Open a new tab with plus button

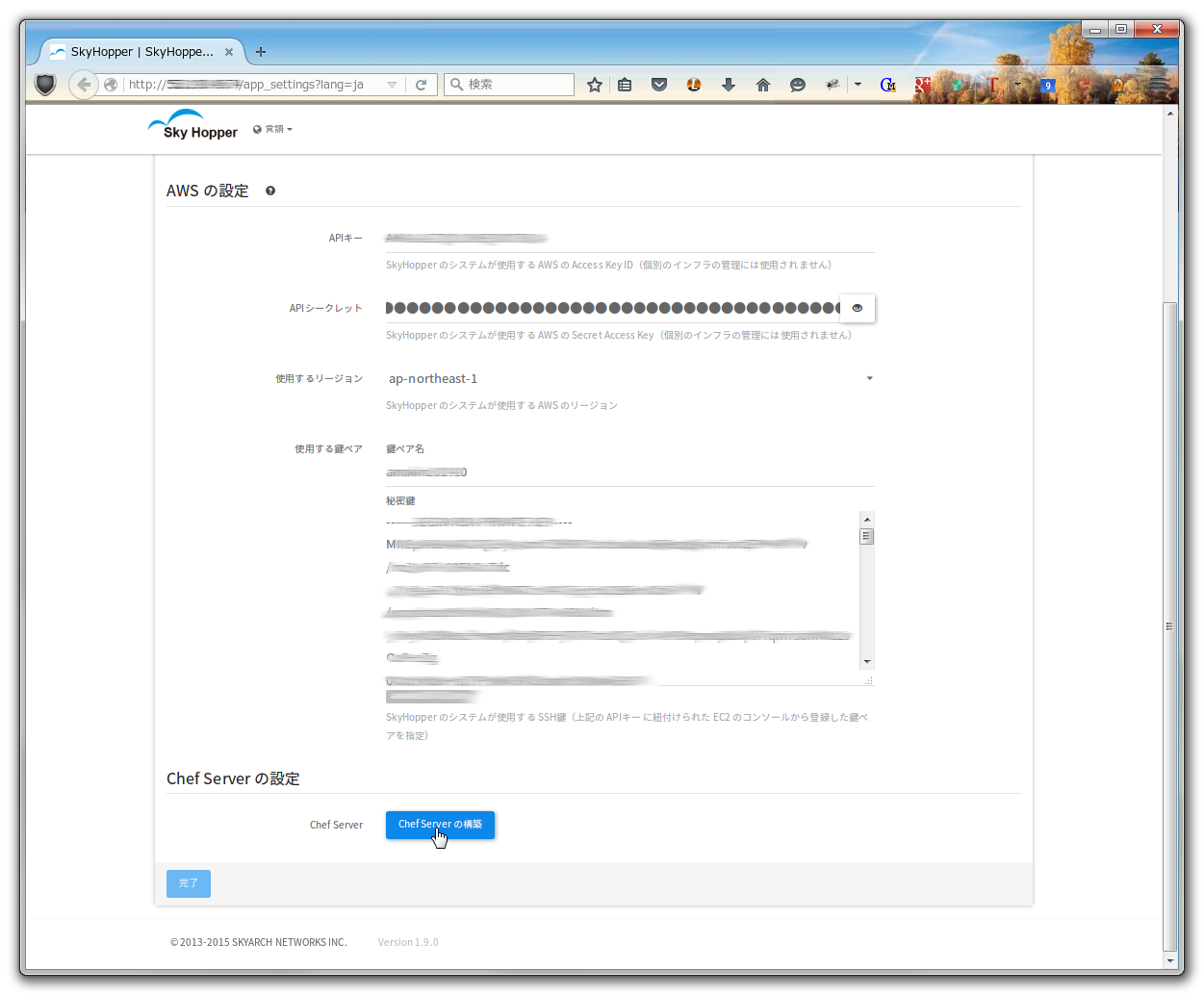261,52
